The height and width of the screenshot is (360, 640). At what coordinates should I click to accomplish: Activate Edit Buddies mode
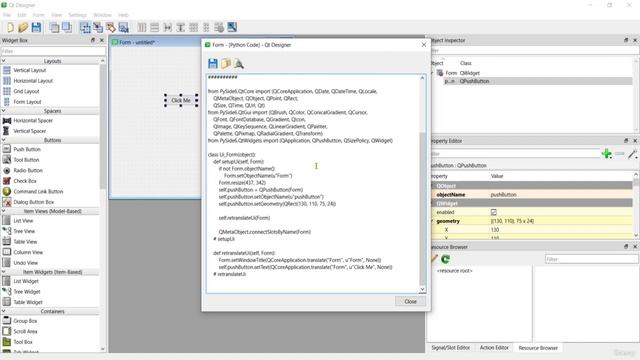[x=111, y=27]
